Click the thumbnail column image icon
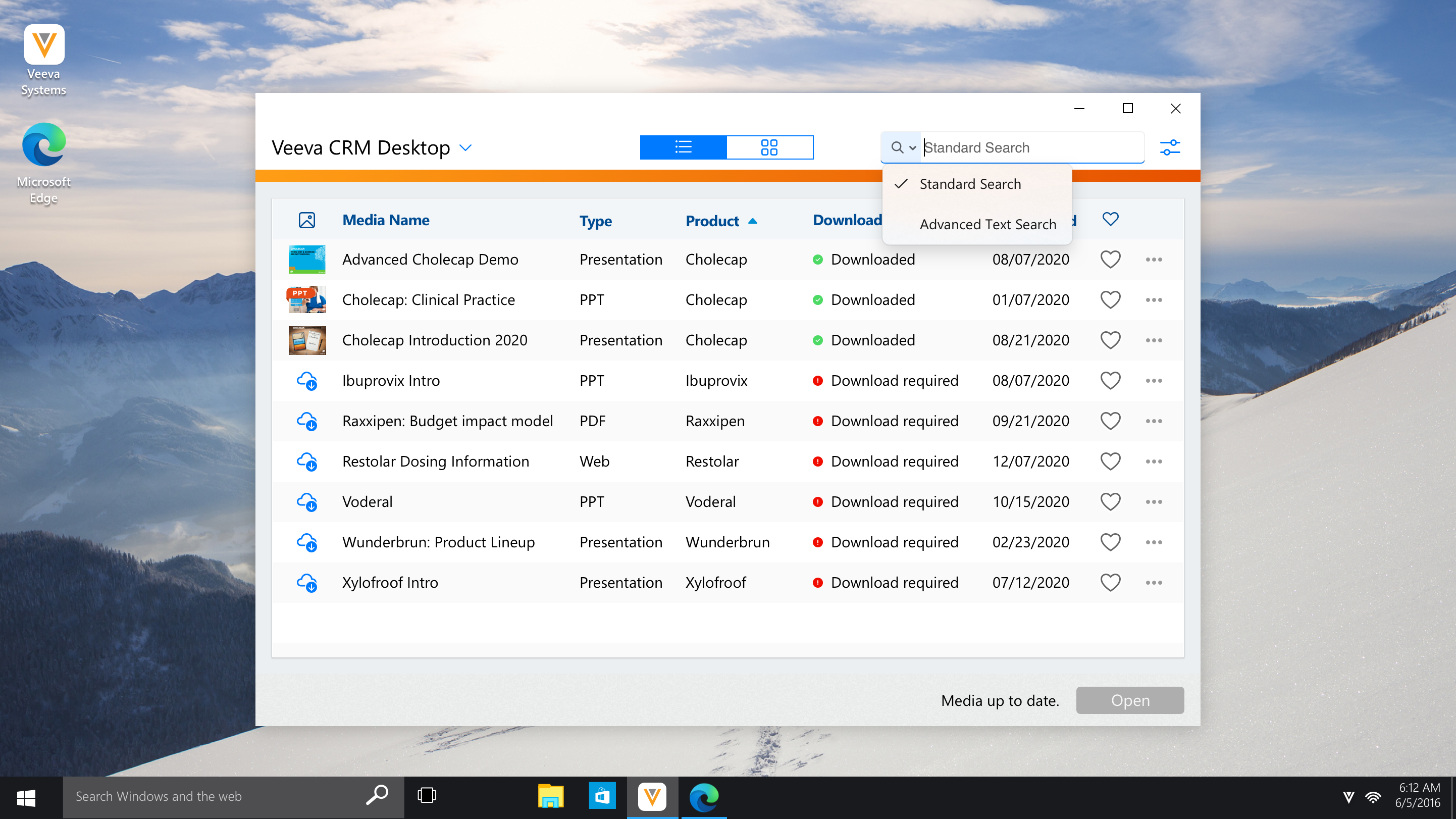Viewport: 1456px width, 819px height. tap(307, 220)
